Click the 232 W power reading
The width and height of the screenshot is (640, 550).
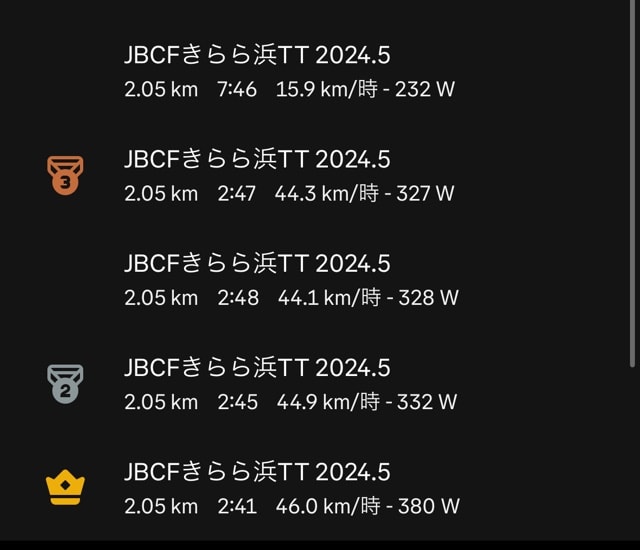pos(424,89)
